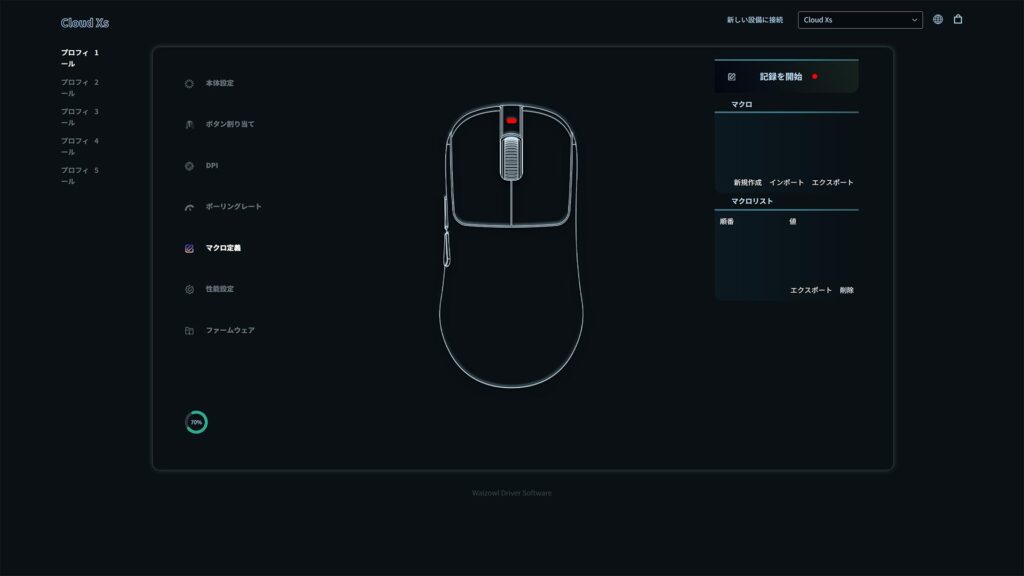Click the 性能設定 icon in sidebar
1024x576 pixels.
189,290
